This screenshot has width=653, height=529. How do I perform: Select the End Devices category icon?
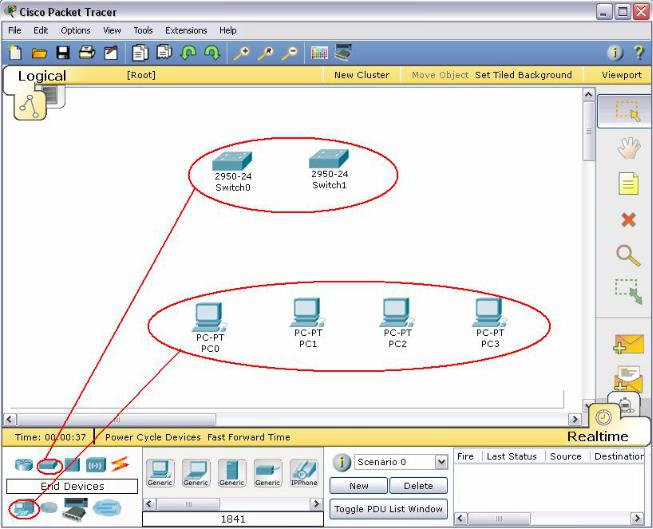[x=23, y=508]
